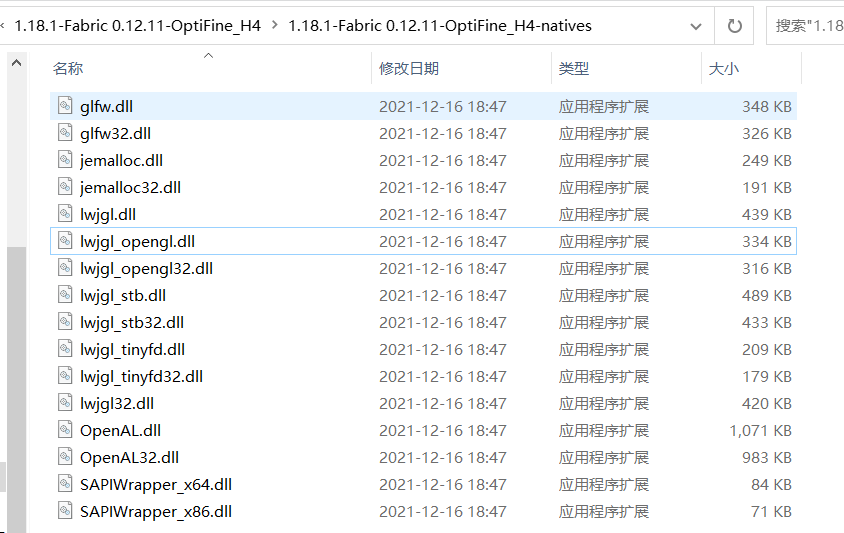Select the file name SAPIWrapper_x86.dll
The height and width of the screenshot is (533, 844).
[x=156, y=511]
